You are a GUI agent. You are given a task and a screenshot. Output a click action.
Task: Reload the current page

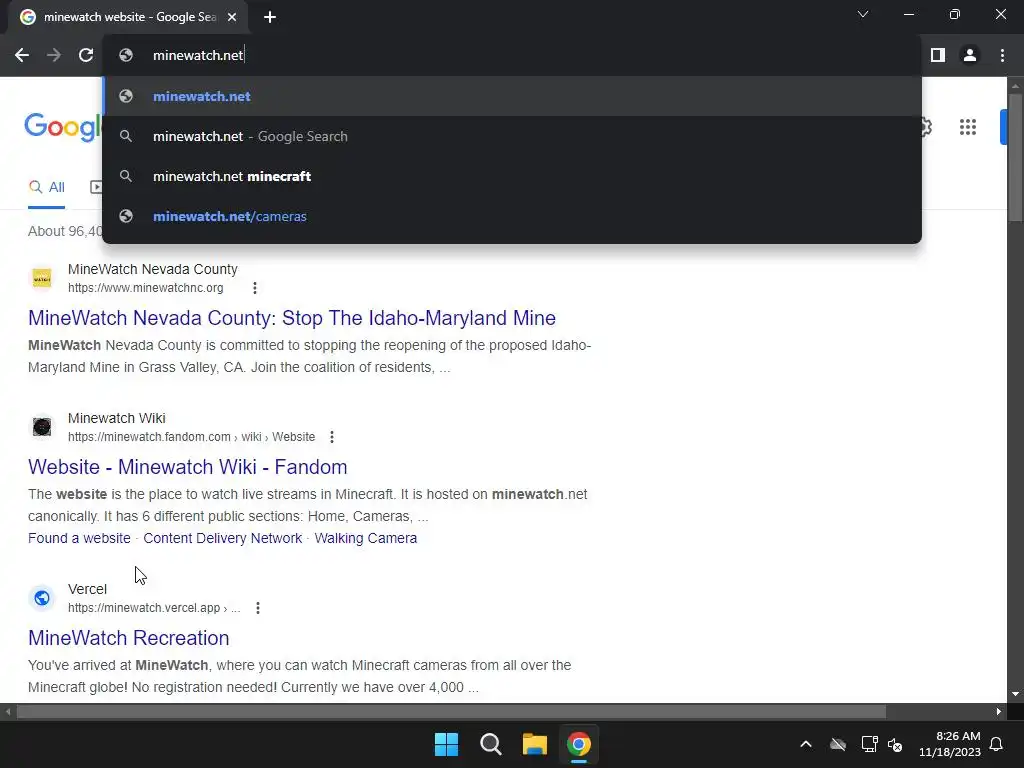tap(86, 56)
